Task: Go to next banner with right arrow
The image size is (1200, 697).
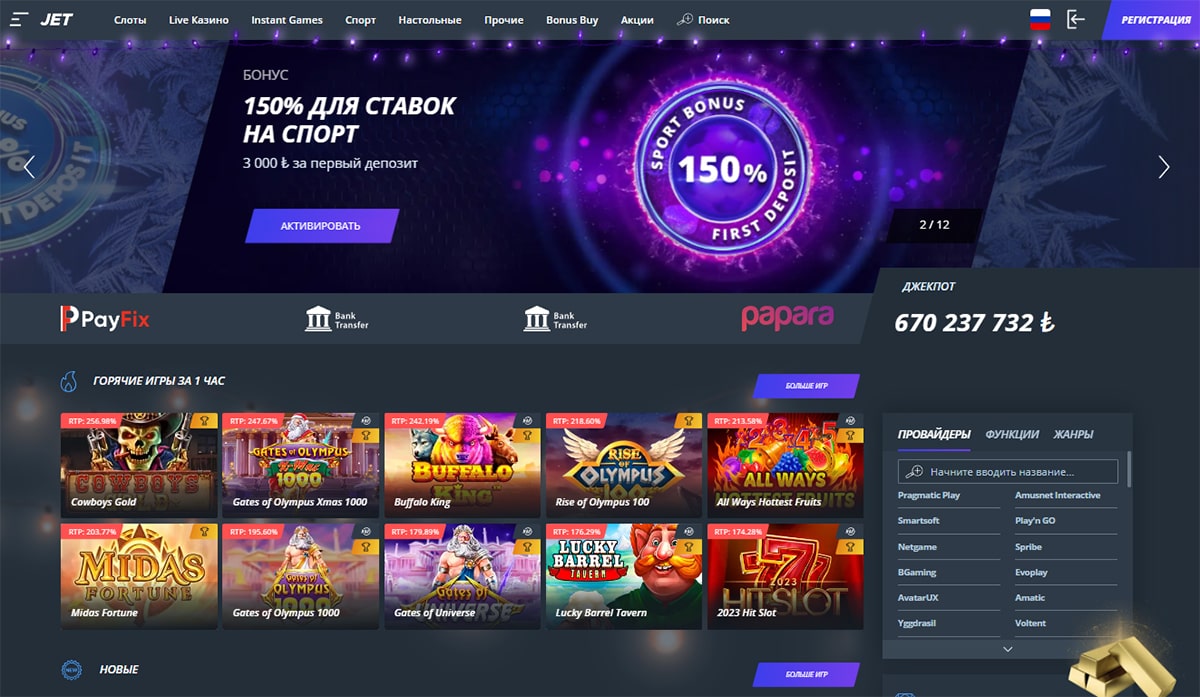Action: click(1163, 167)
